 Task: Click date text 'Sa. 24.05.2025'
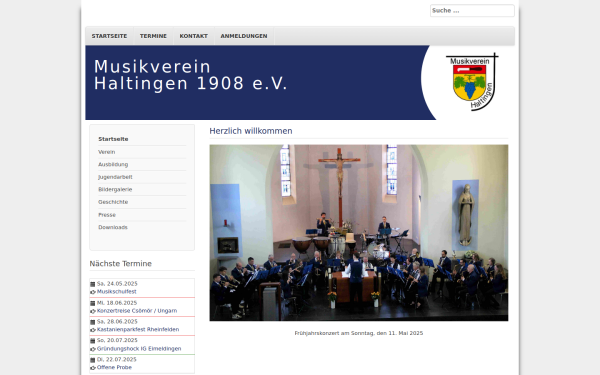117,284
